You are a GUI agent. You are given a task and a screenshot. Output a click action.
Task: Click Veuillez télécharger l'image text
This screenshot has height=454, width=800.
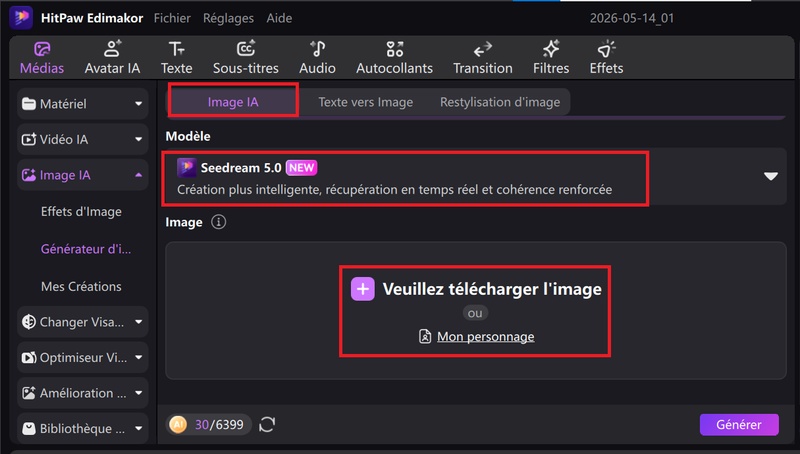[492, 289]
